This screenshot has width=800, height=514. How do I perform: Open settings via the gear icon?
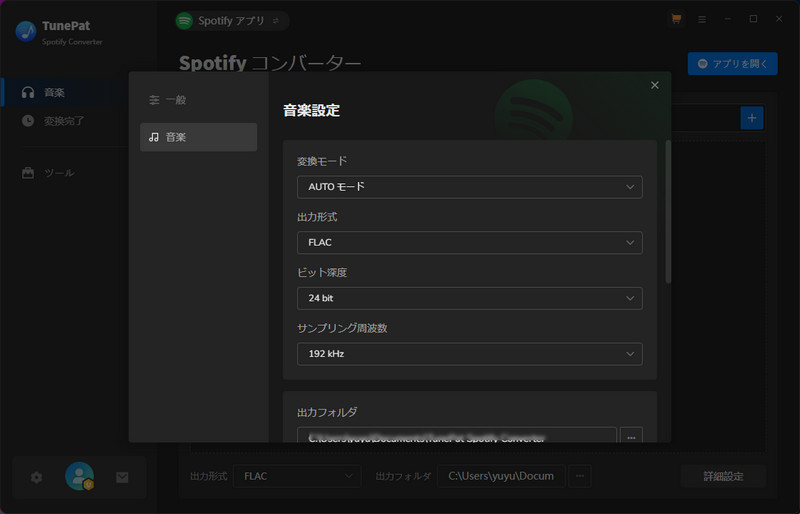(36, 477)
